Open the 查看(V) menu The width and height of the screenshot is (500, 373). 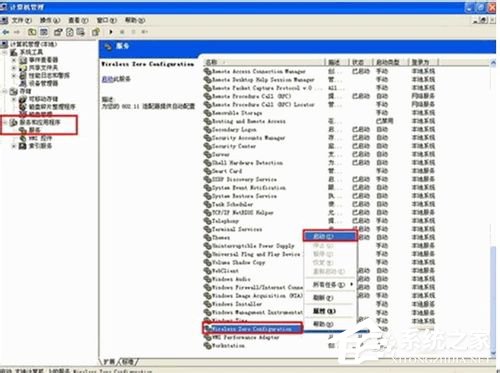(x=78, y=21)
